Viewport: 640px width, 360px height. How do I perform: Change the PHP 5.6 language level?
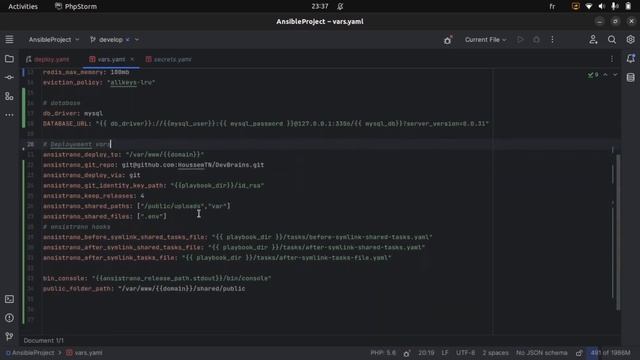383,353
